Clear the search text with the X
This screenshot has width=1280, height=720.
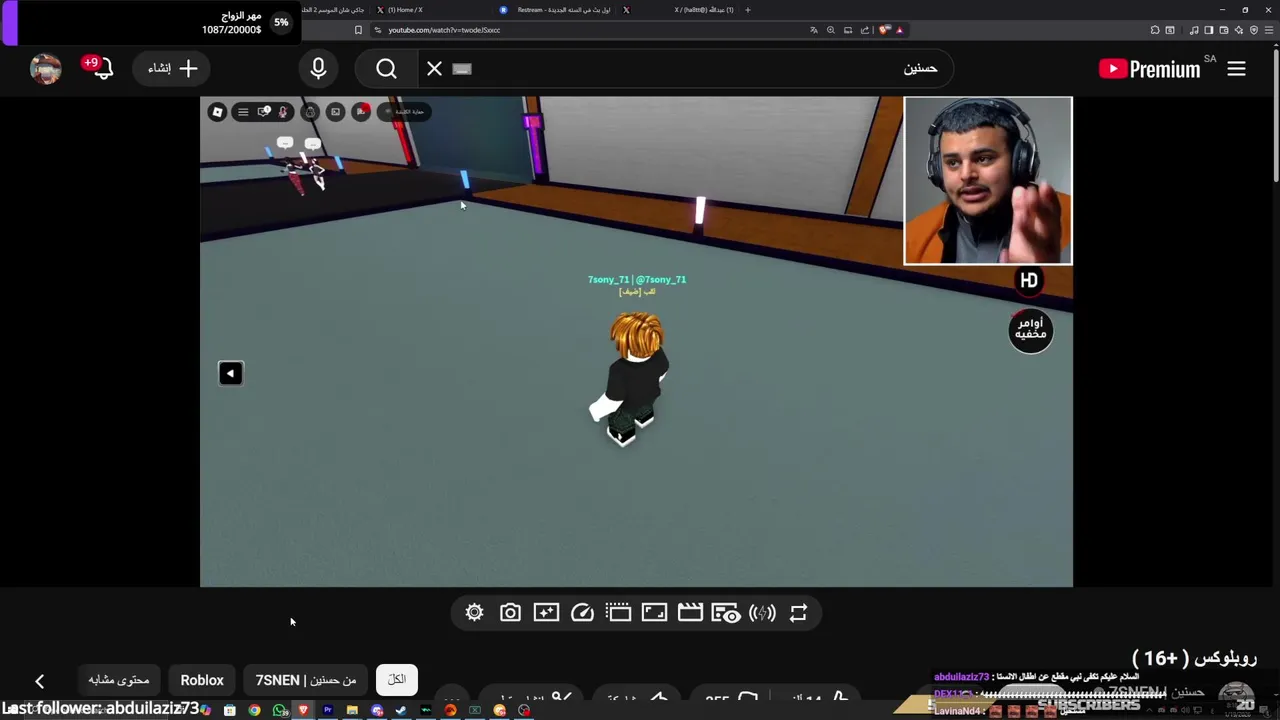434,69
